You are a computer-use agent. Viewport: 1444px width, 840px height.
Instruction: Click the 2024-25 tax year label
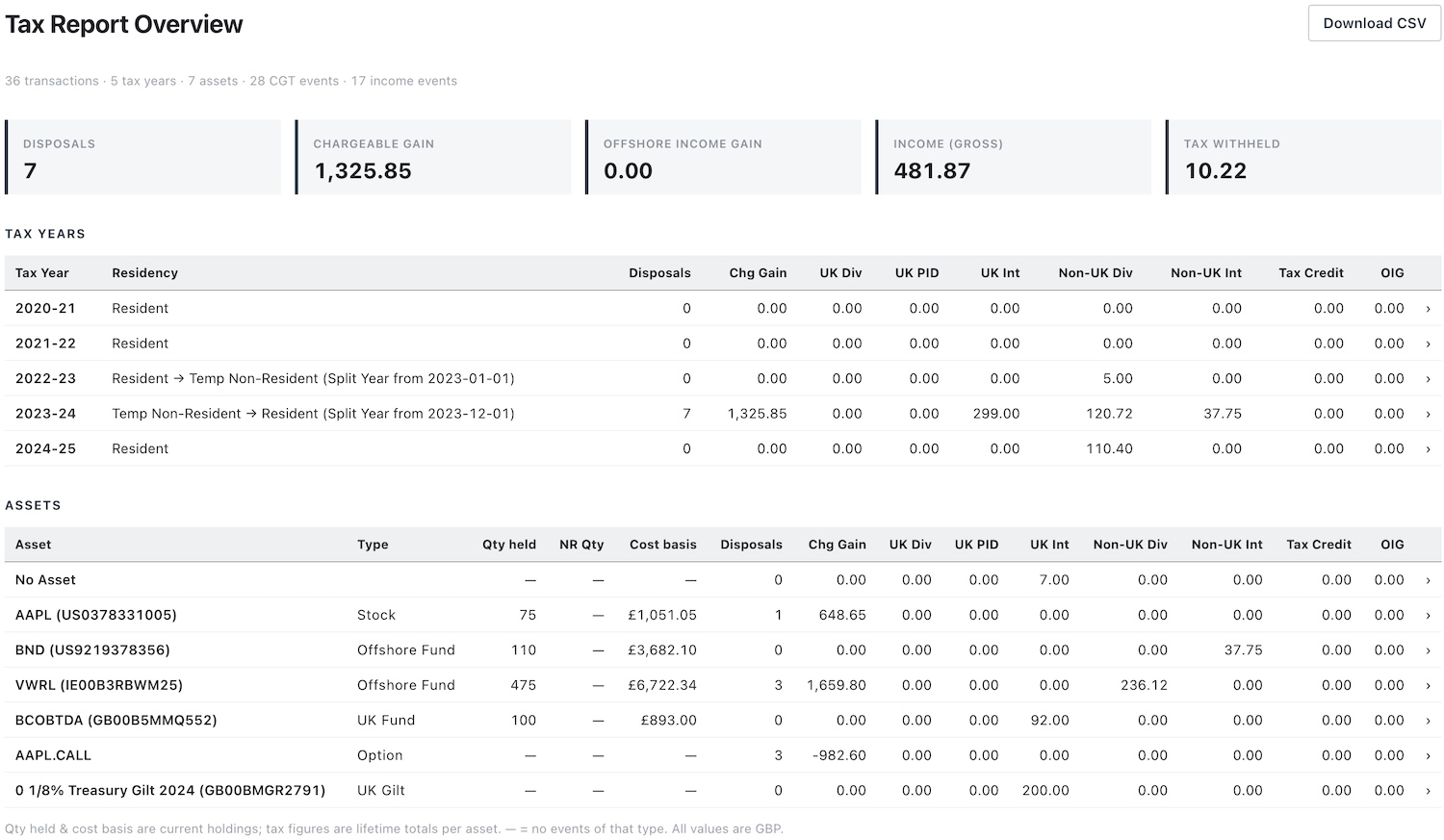45,448
